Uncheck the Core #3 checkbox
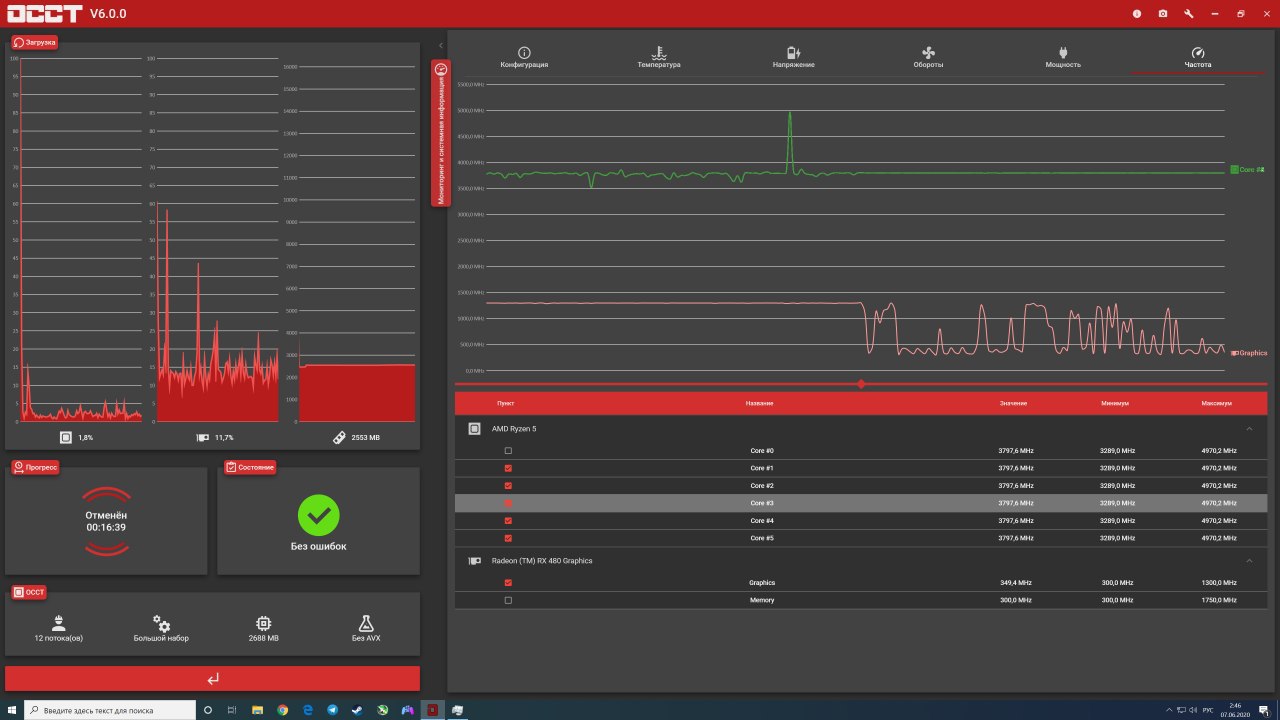Viewport: 1280px width, 720px height. [508, 503]
